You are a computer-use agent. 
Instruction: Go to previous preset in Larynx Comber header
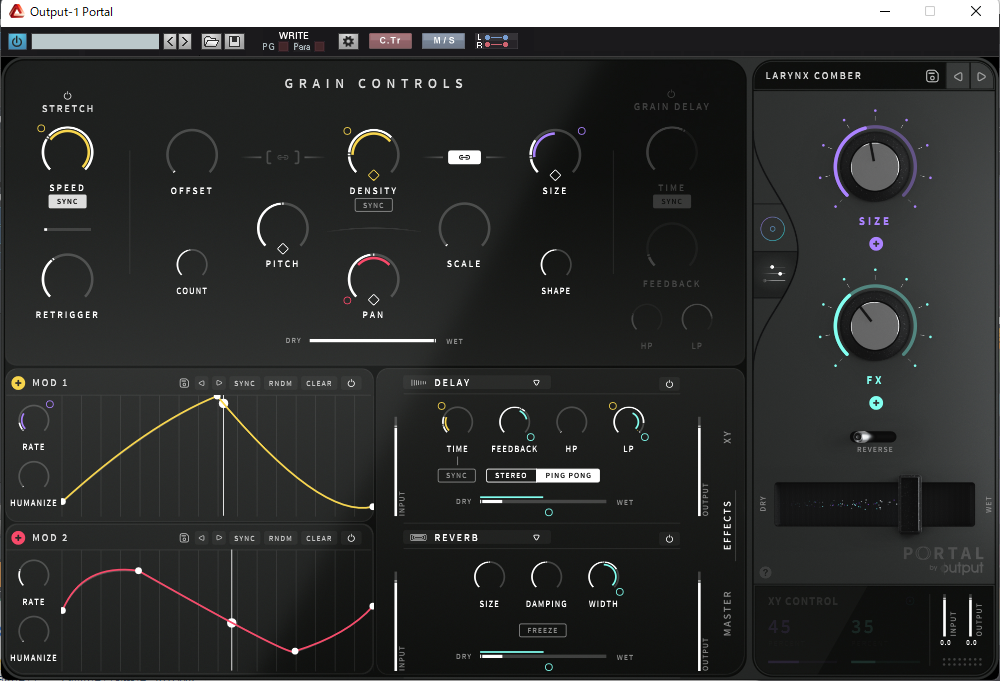tap(958, 77)
